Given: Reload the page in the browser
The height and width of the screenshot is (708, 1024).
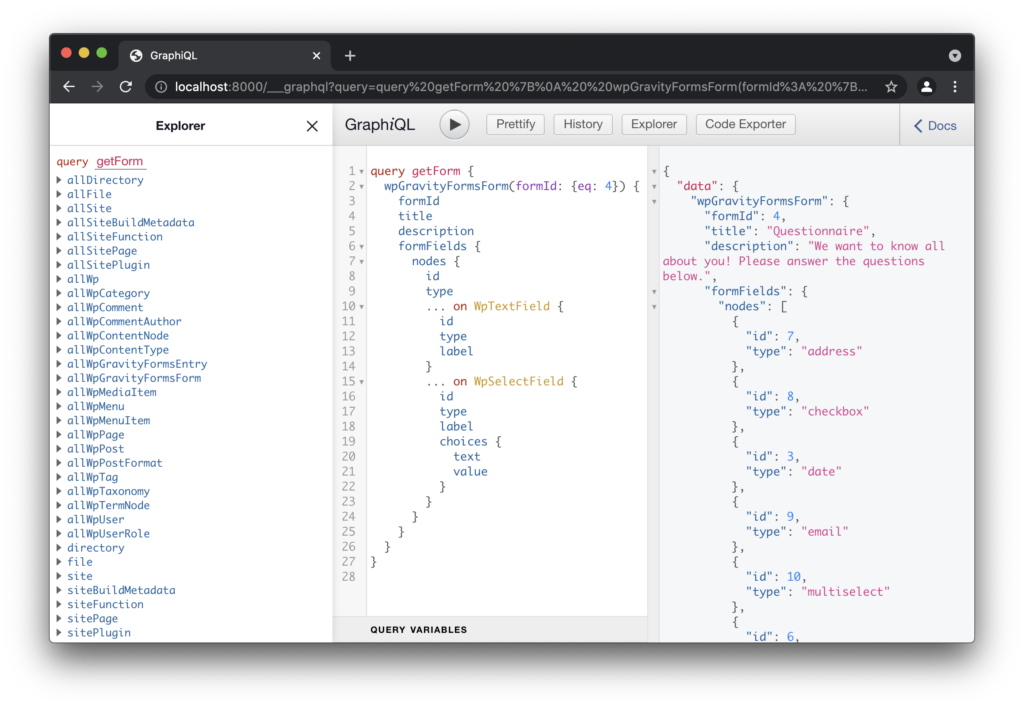Looking at the screenshot, I should coord(126,87).
